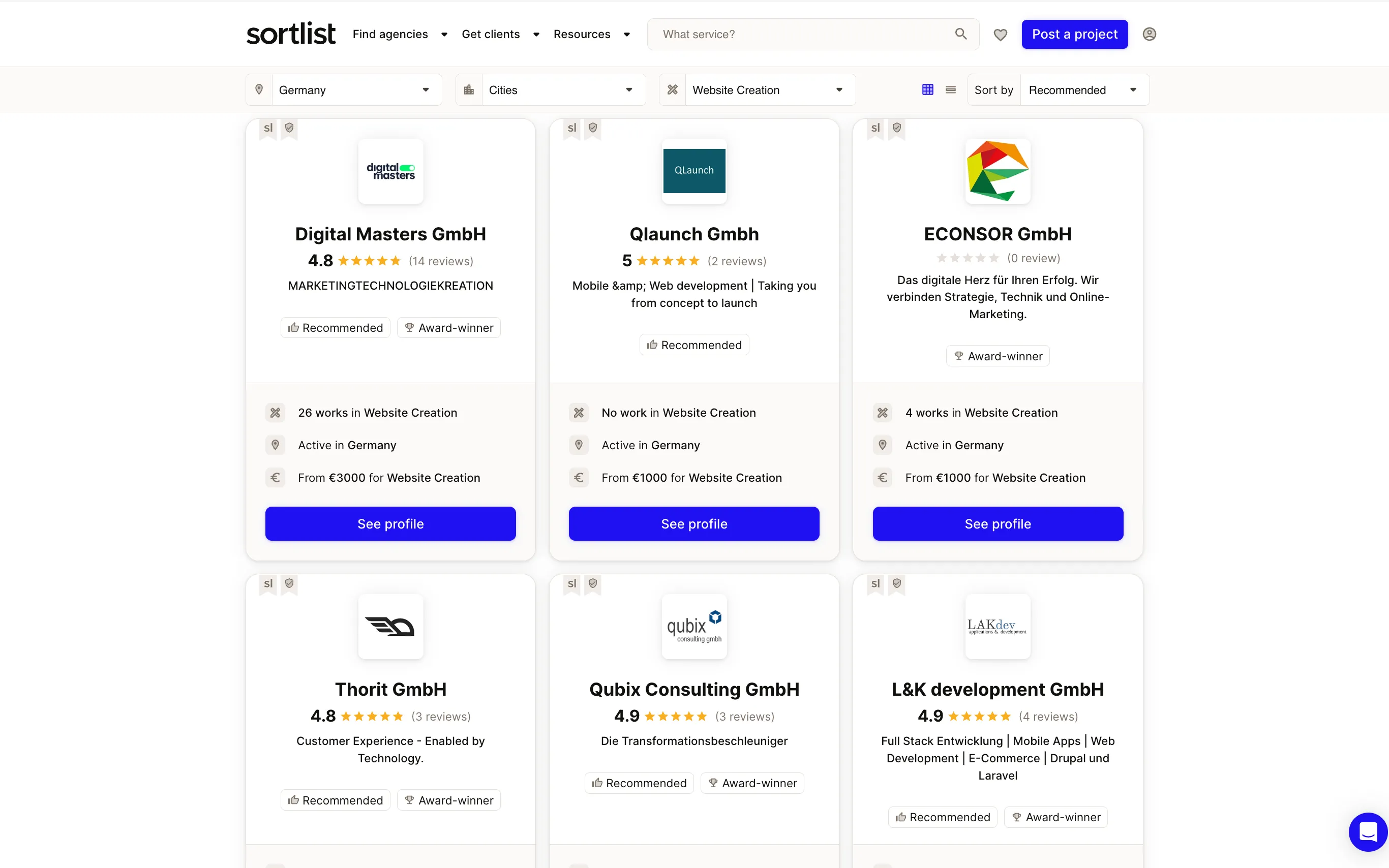Click the Sortlist logo to go home
The image size is (1389, 868).
tap(291, 34)
